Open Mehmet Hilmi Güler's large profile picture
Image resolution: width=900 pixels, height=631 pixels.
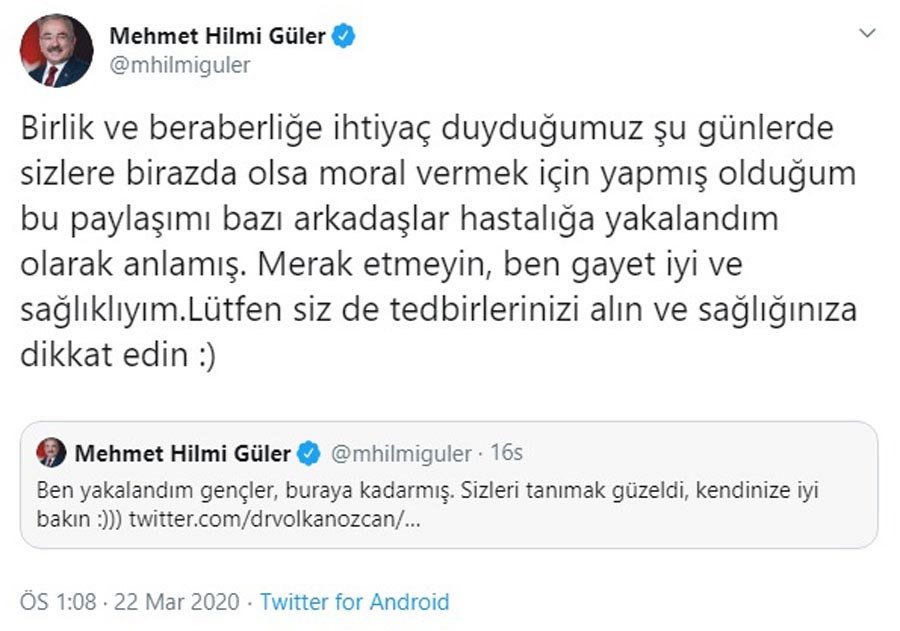pos(56,51)
